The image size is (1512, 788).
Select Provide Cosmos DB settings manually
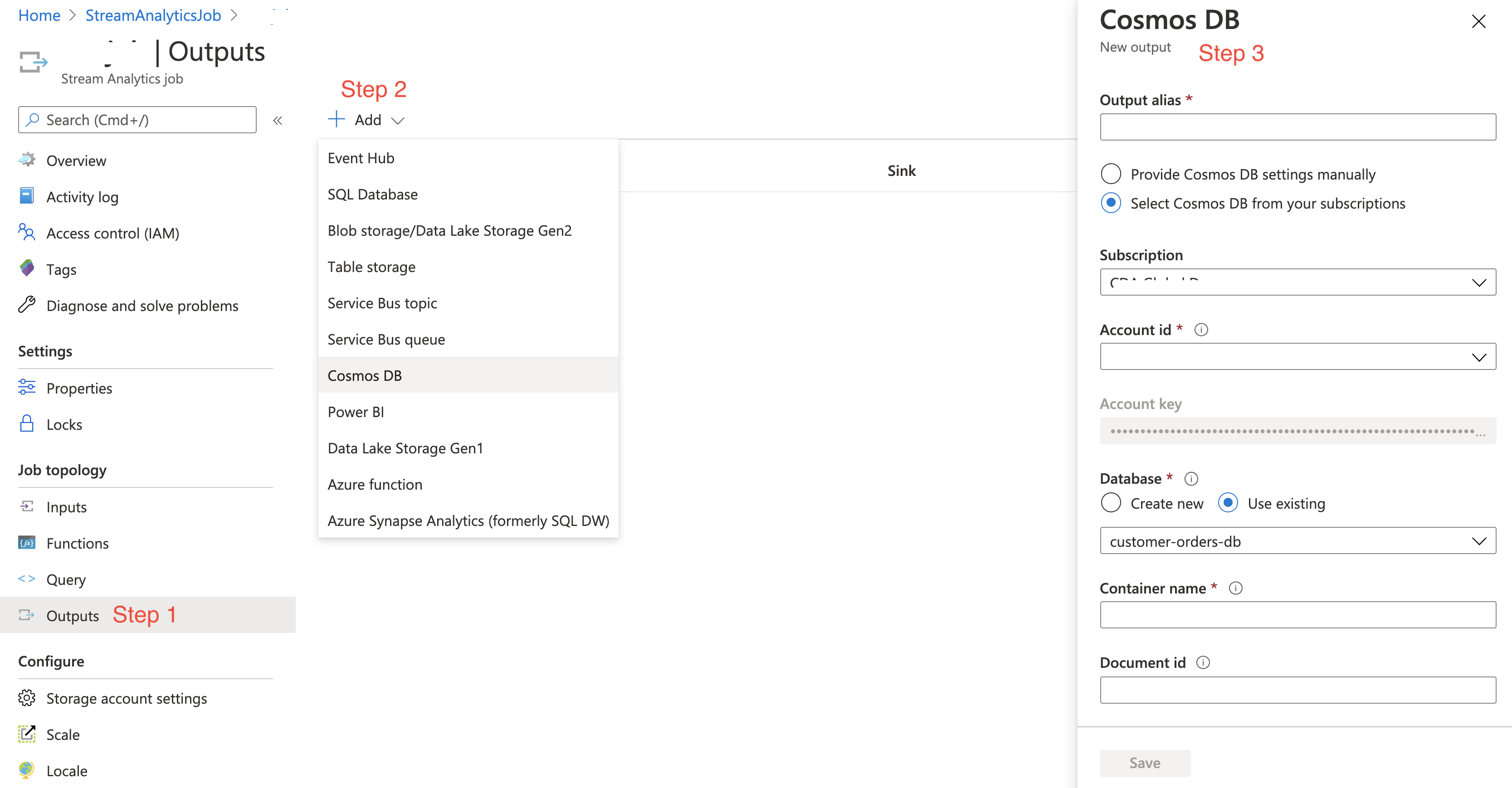(x=1111, y=174)
